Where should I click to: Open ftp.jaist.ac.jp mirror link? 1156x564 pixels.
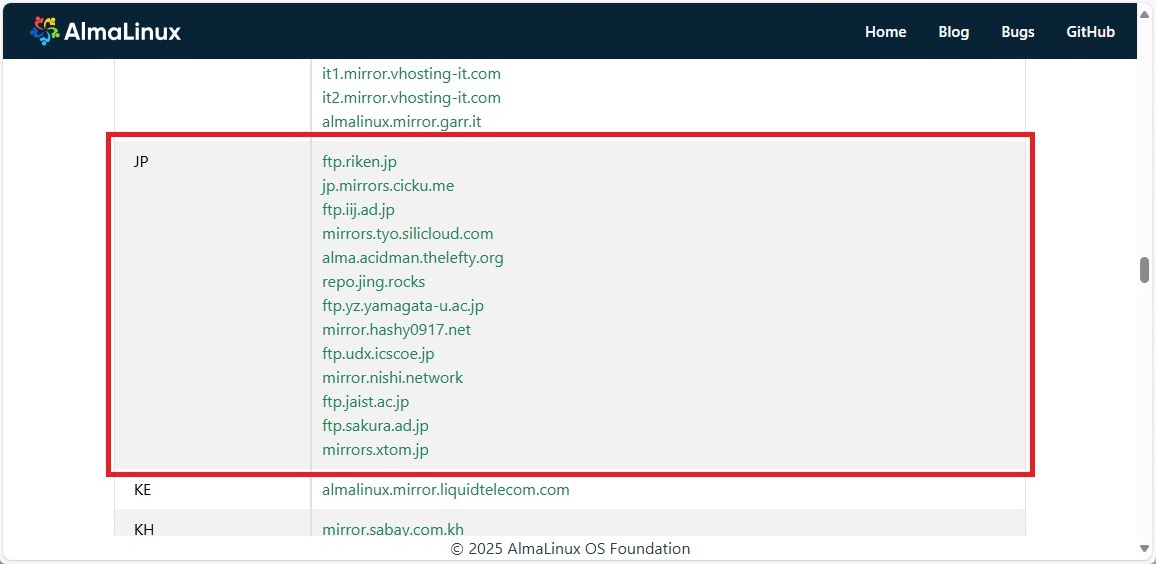tap(366, 402)
